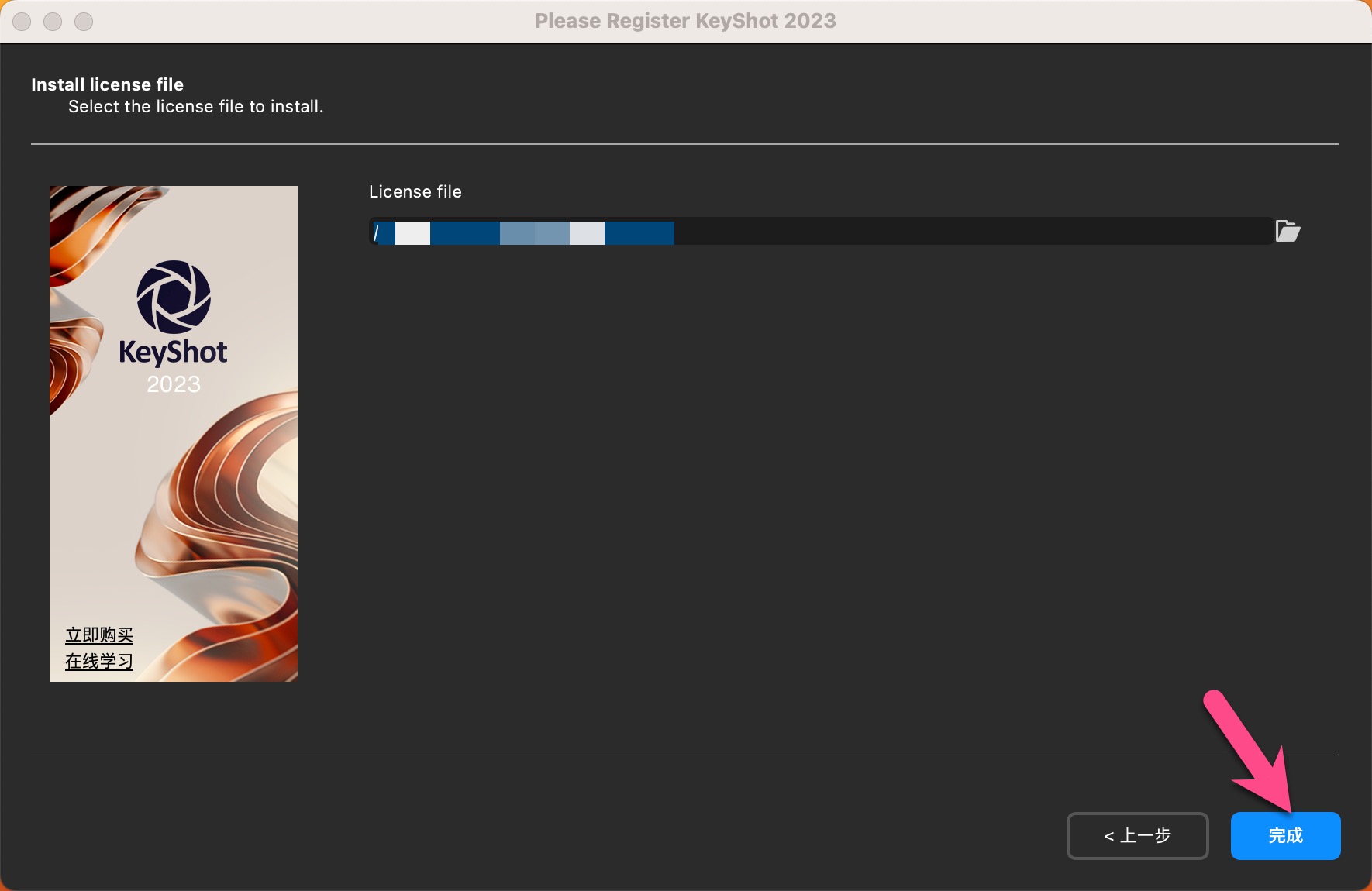The width and height of the screenshot is (1372, 891).
Task: Click the 完成 finish button
Action: tap(1285, 835)
